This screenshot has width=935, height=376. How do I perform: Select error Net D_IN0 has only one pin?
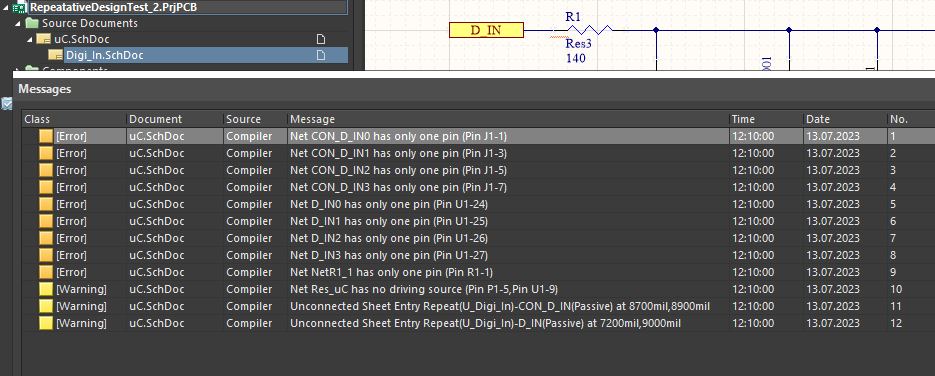coord(478,204)
